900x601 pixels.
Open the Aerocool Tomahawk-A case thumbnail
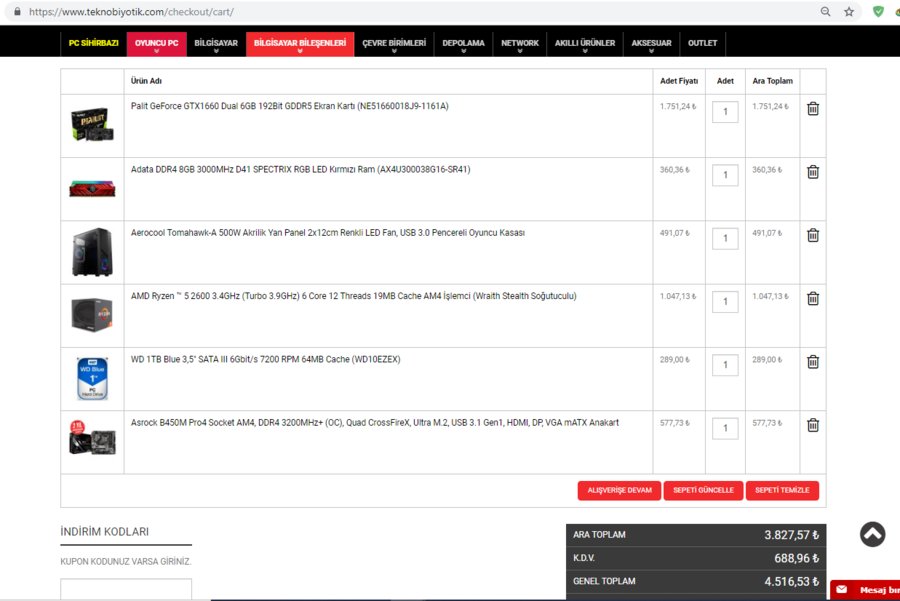[x=92, y=252]
